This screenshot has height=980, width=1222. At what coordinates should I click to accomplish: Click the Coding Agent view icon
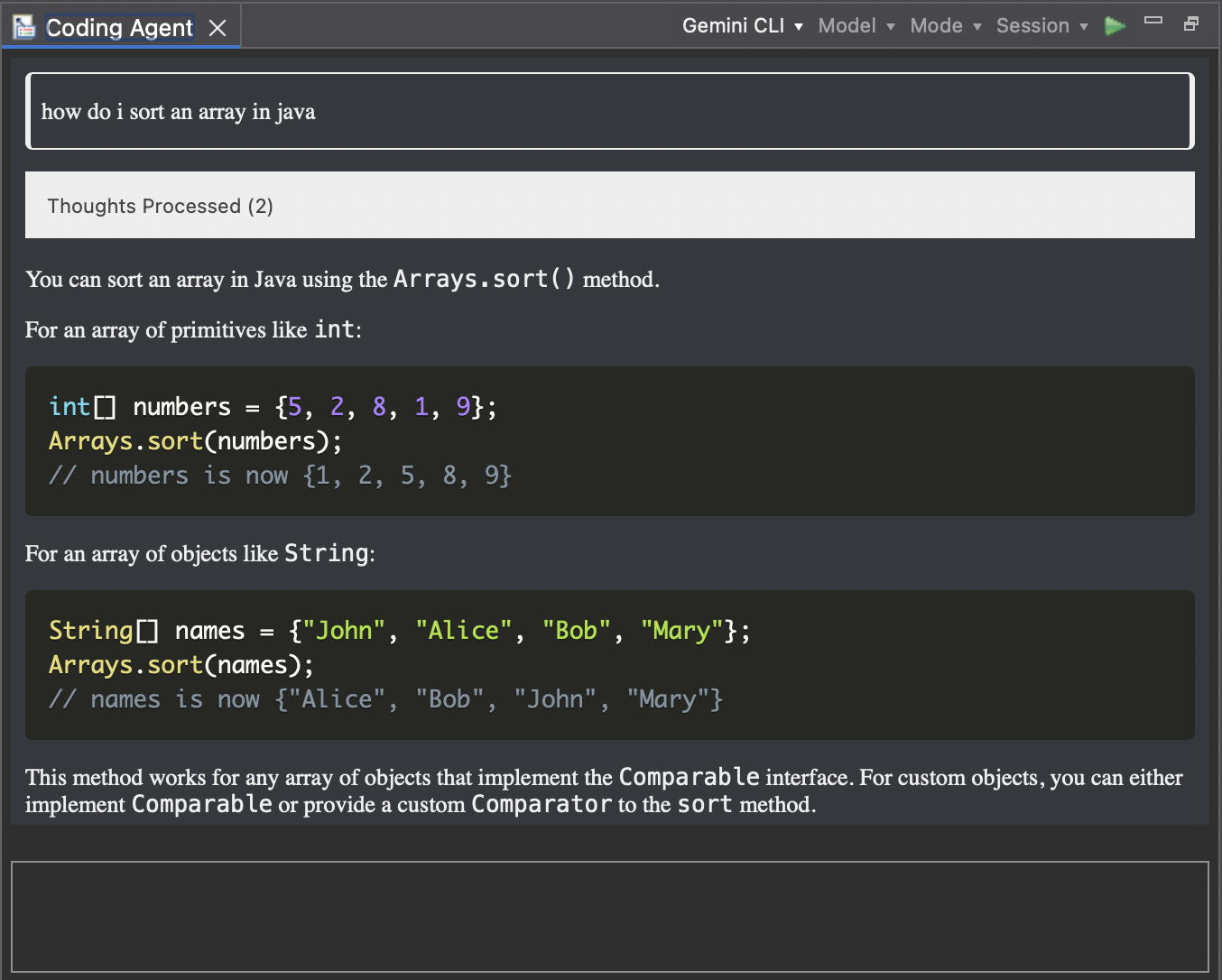pyautogui.click(x=24, y=27)
